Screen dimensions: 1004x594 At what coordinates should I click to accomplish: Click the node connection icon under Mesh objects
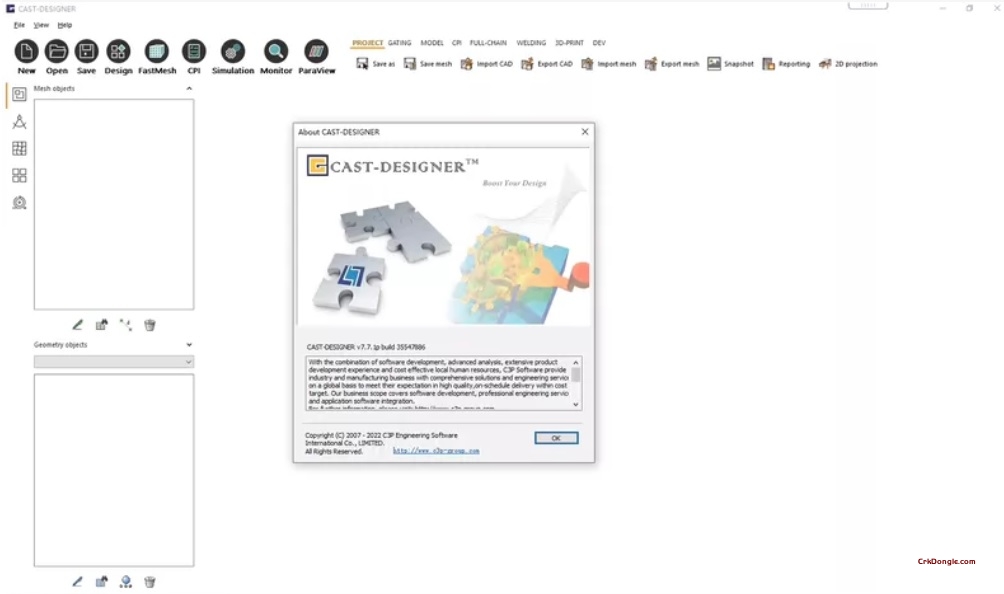pos(126,325)
